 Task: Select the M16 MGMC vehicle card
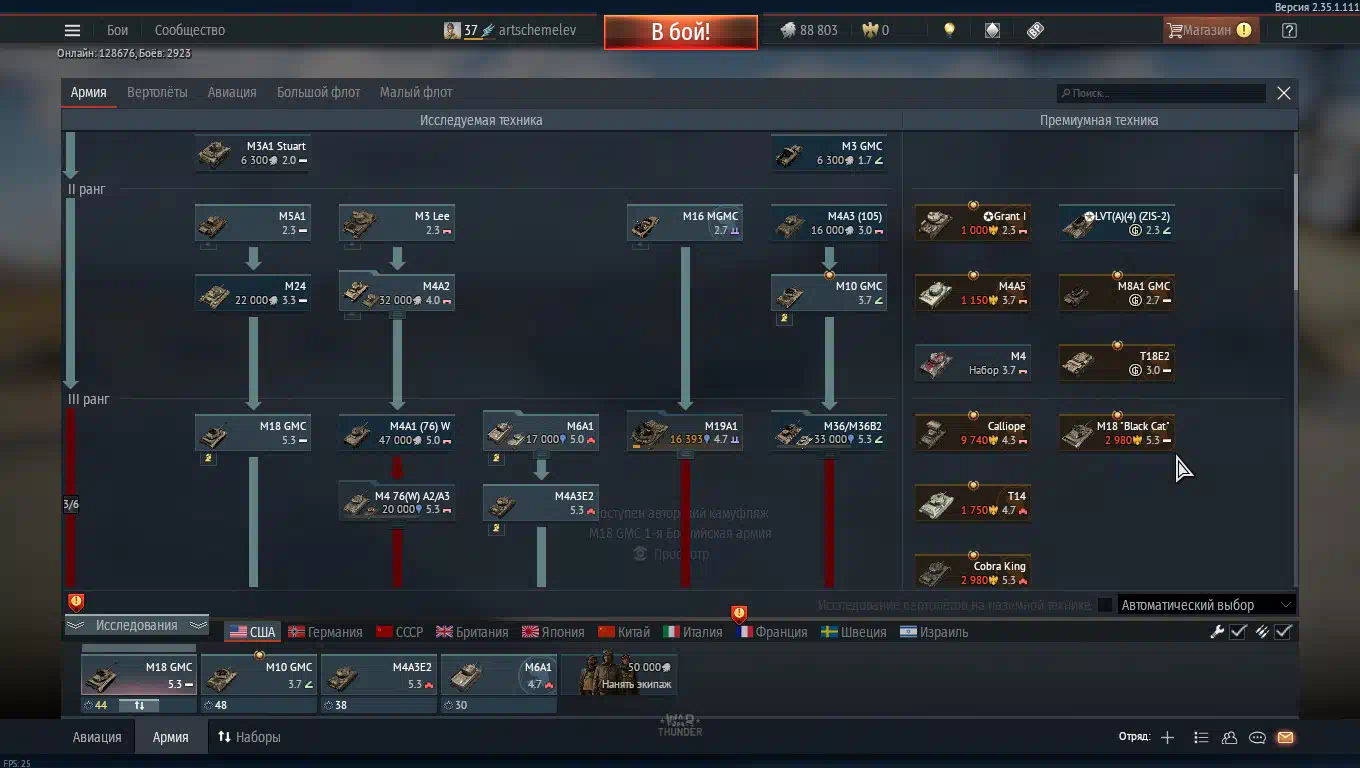[685, 223]
